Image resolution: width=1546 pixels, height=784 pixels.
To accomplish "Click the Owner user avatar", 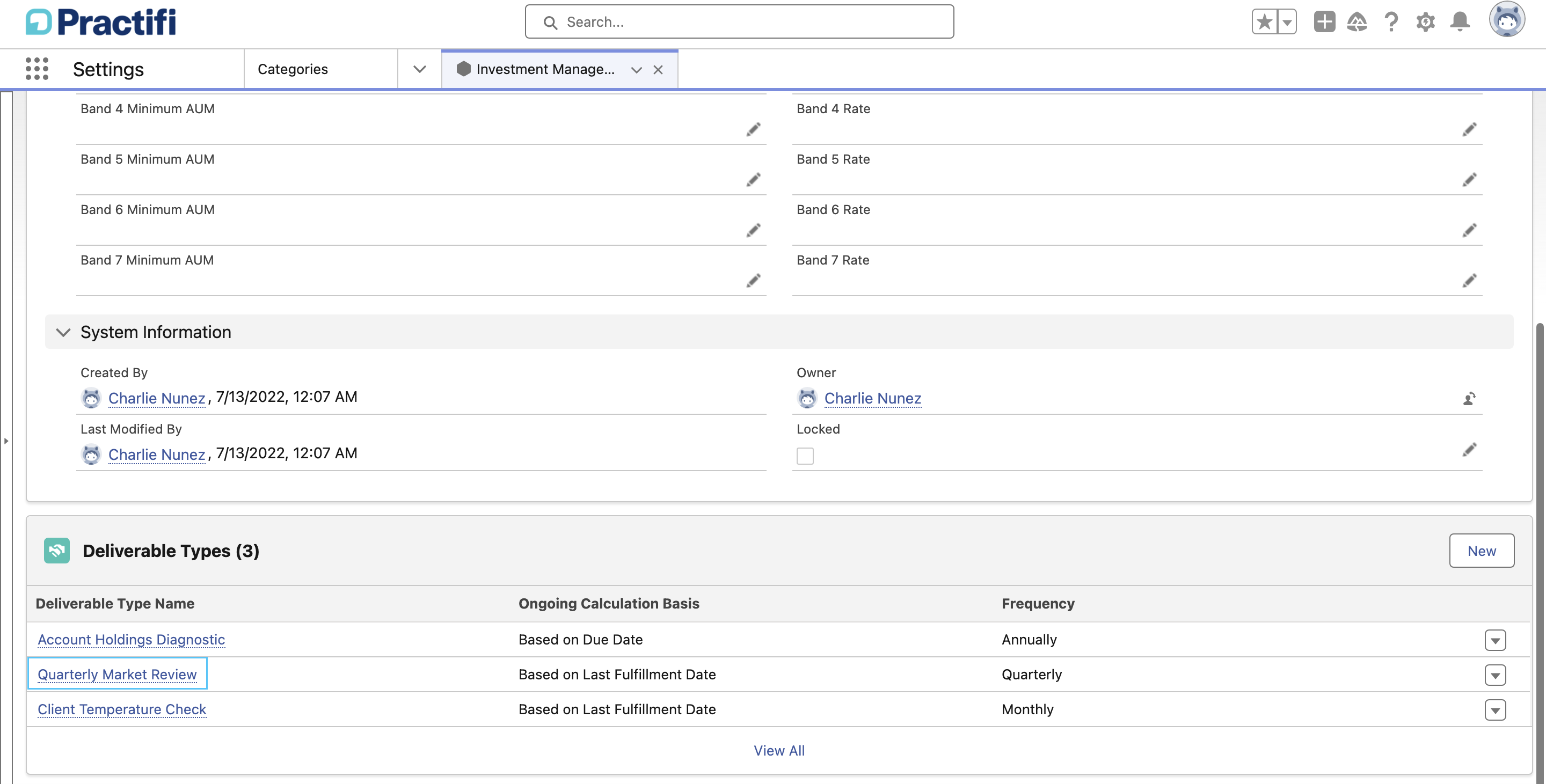I will coord(807,398).
